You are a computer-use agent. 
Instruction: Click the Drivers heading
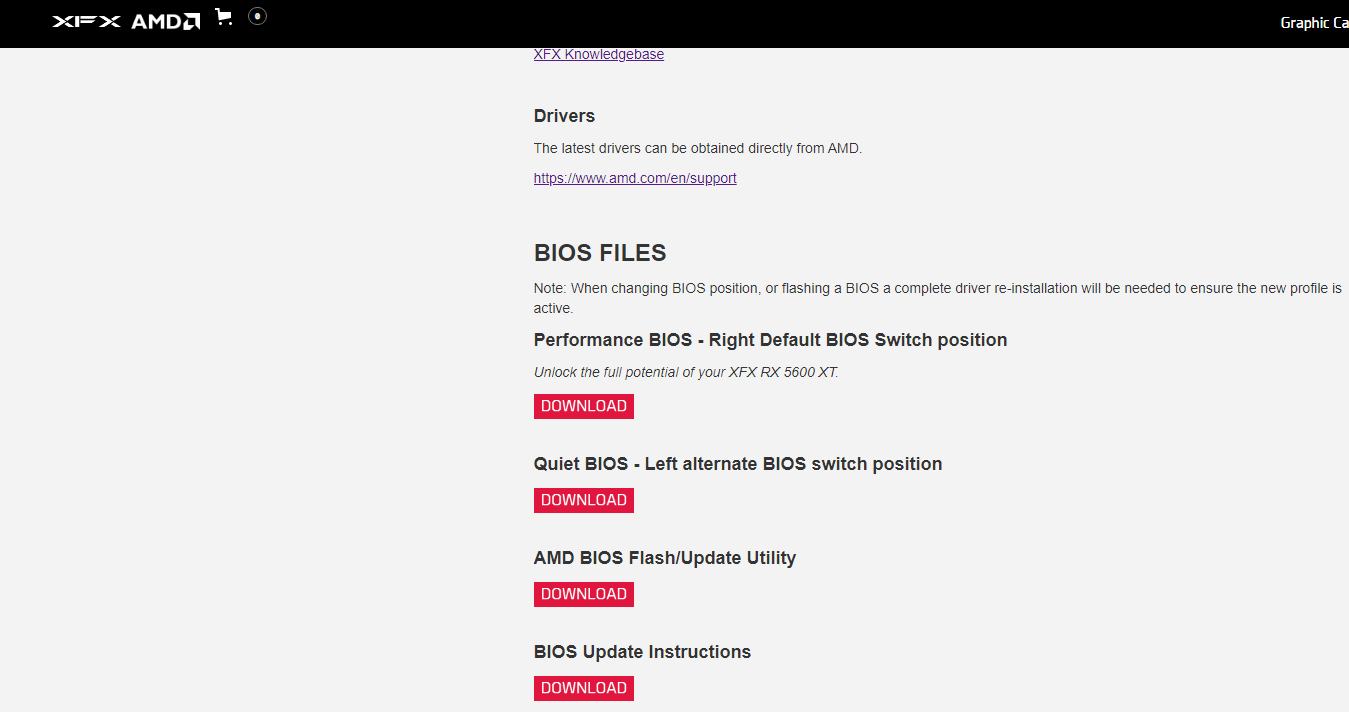[x=564, y=116]
